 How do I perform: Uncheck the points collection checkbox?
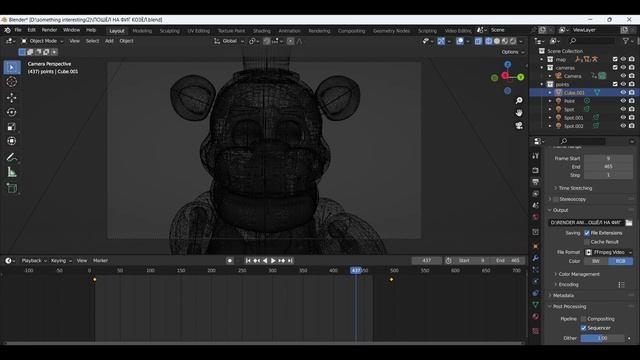point(615,84)
